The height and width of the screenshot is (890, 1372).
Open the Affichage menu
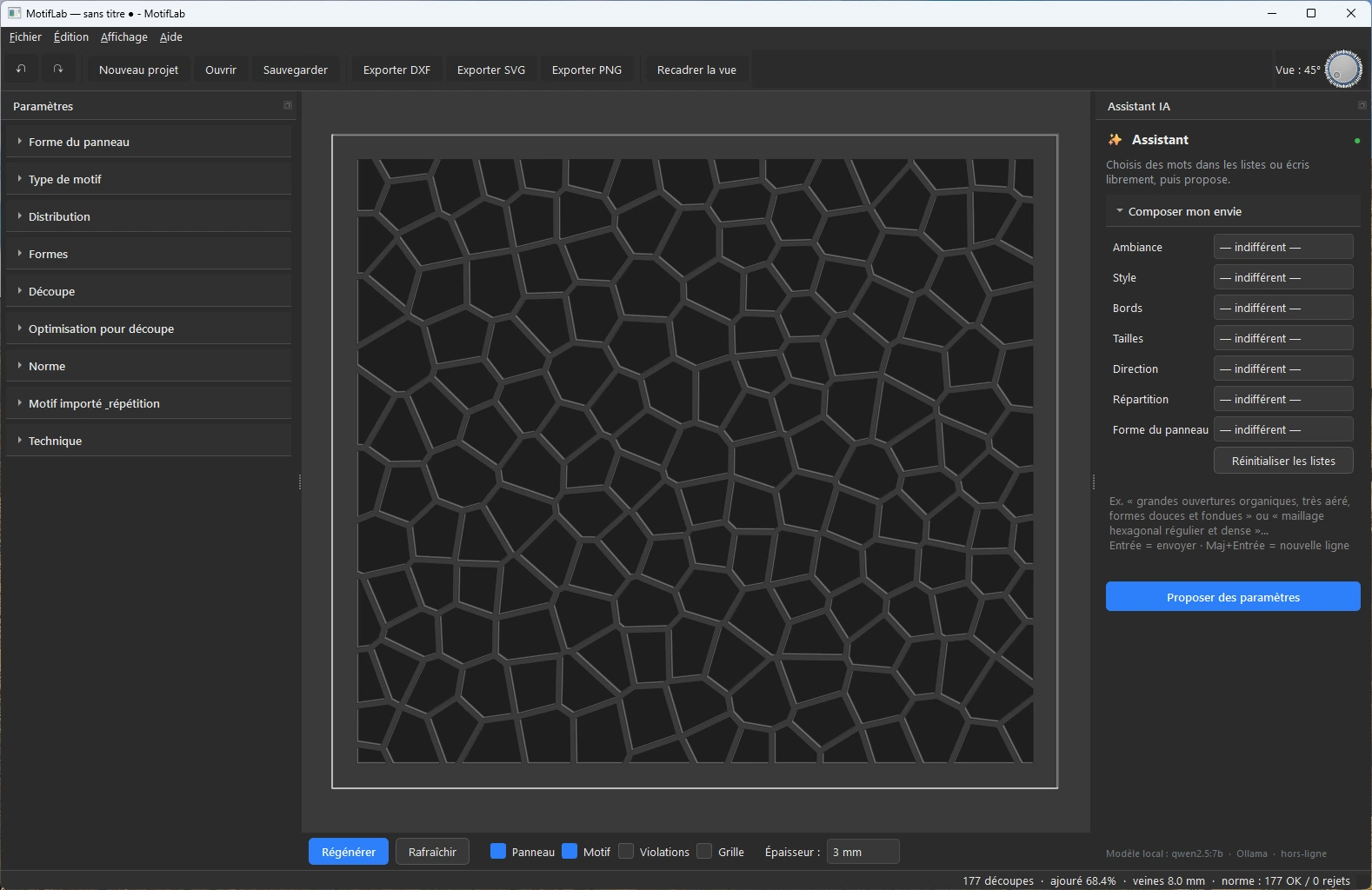(x=124, y=37)
